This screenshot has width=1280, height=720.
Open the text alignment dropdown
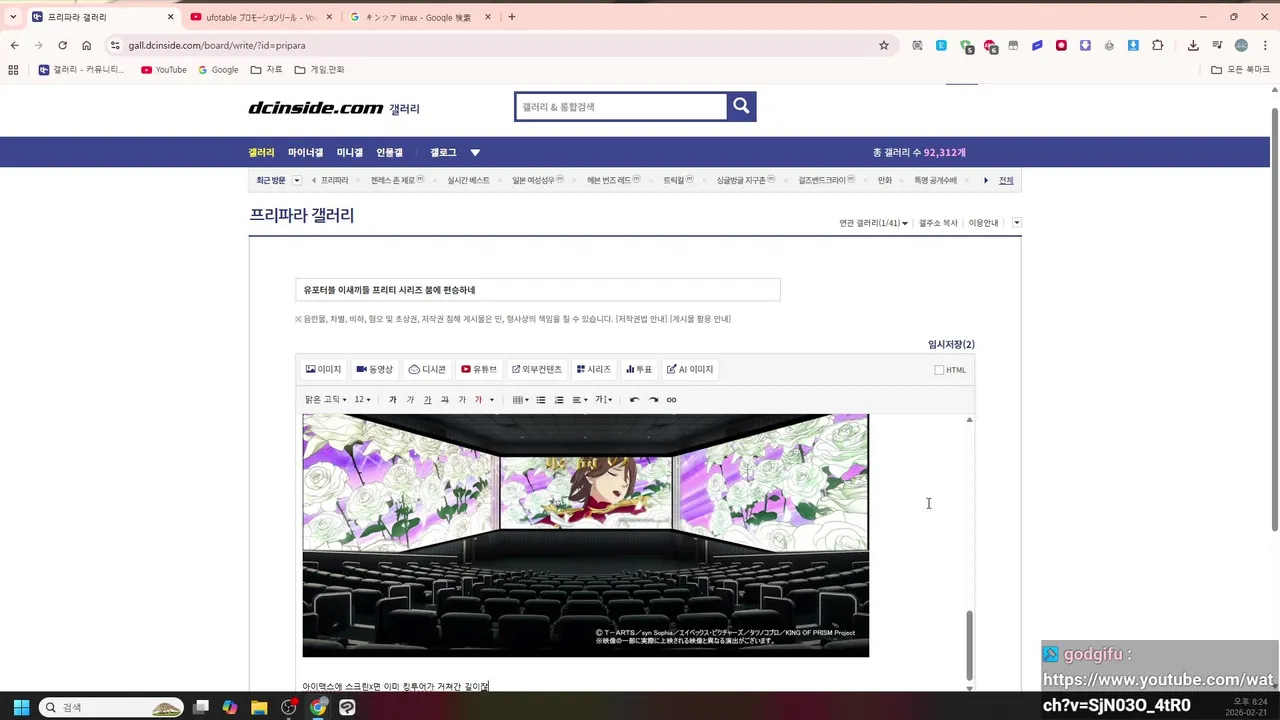(580, 400)
